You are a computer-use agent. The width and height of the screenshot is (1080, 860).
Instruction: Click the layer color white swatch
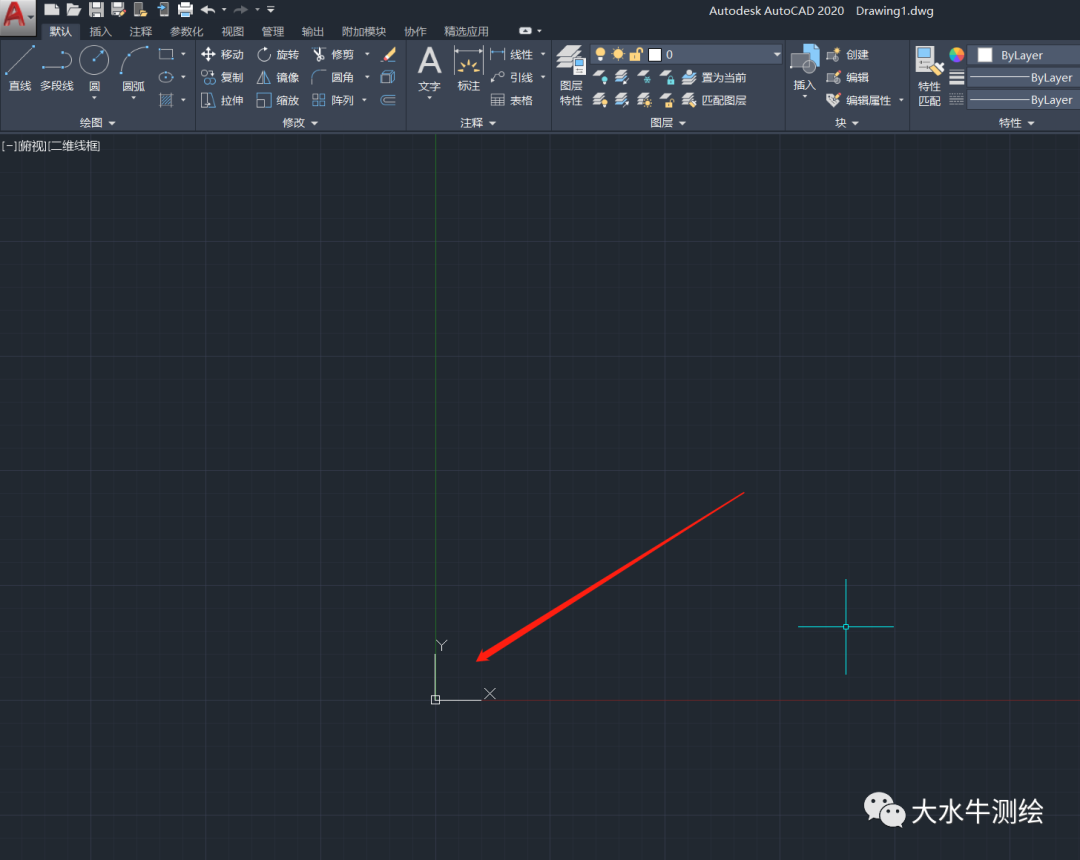pyautogui.click(x=655, y=55)
